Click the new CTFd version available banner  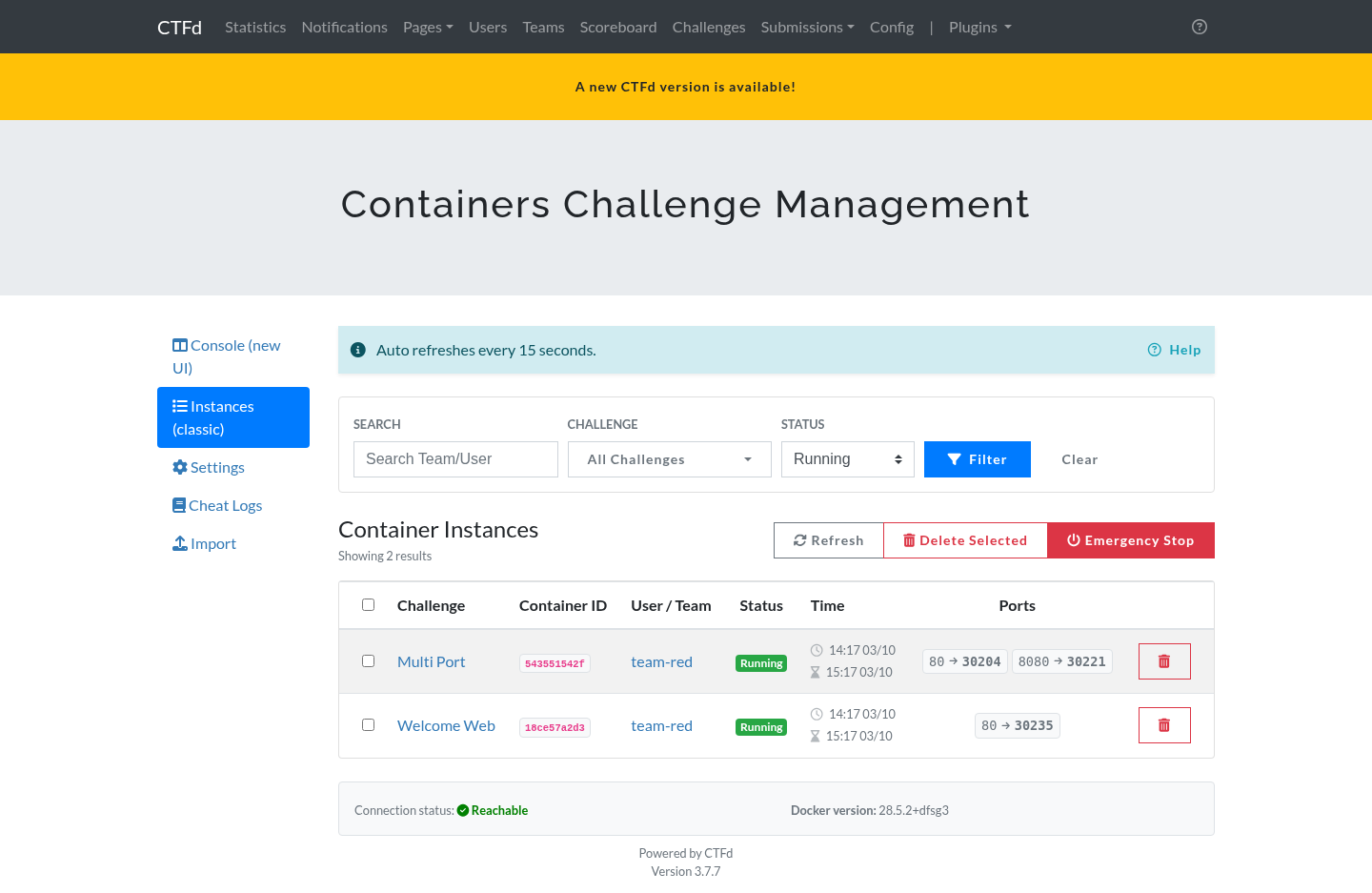pos(686,87)
